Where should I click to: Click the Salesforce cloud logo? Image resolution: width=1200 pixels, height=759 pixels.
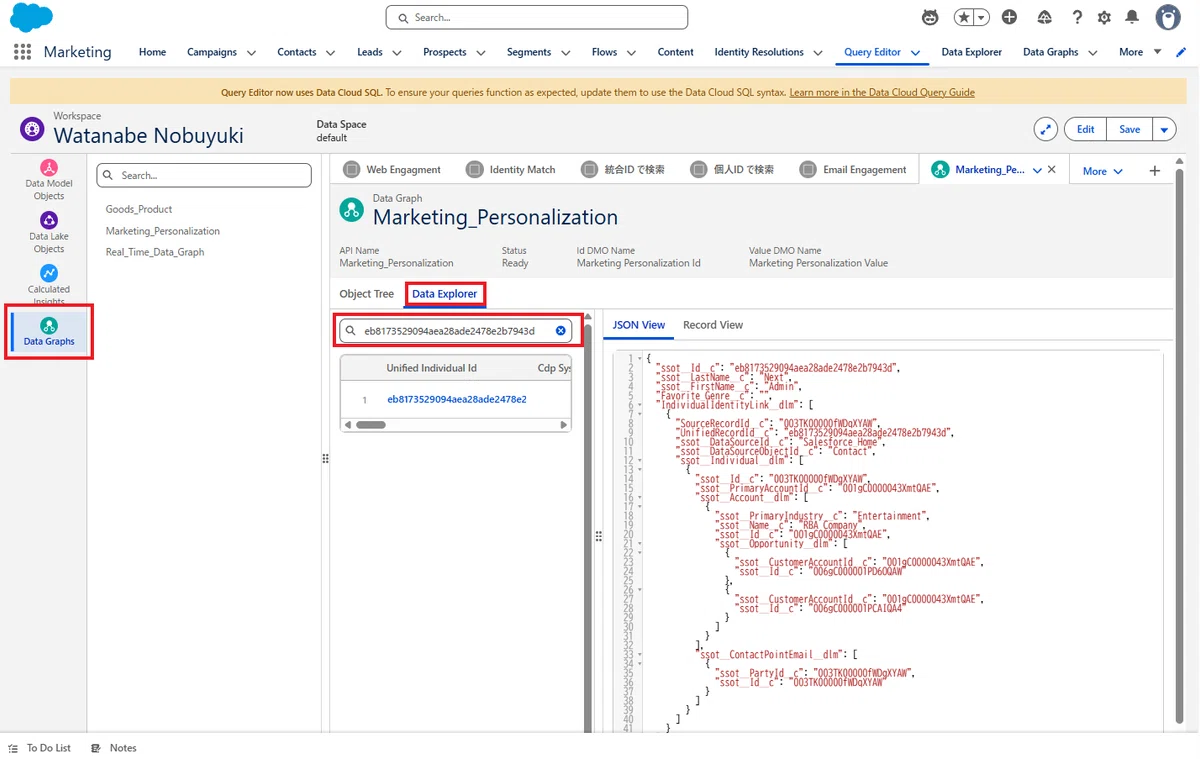(31, 18)
